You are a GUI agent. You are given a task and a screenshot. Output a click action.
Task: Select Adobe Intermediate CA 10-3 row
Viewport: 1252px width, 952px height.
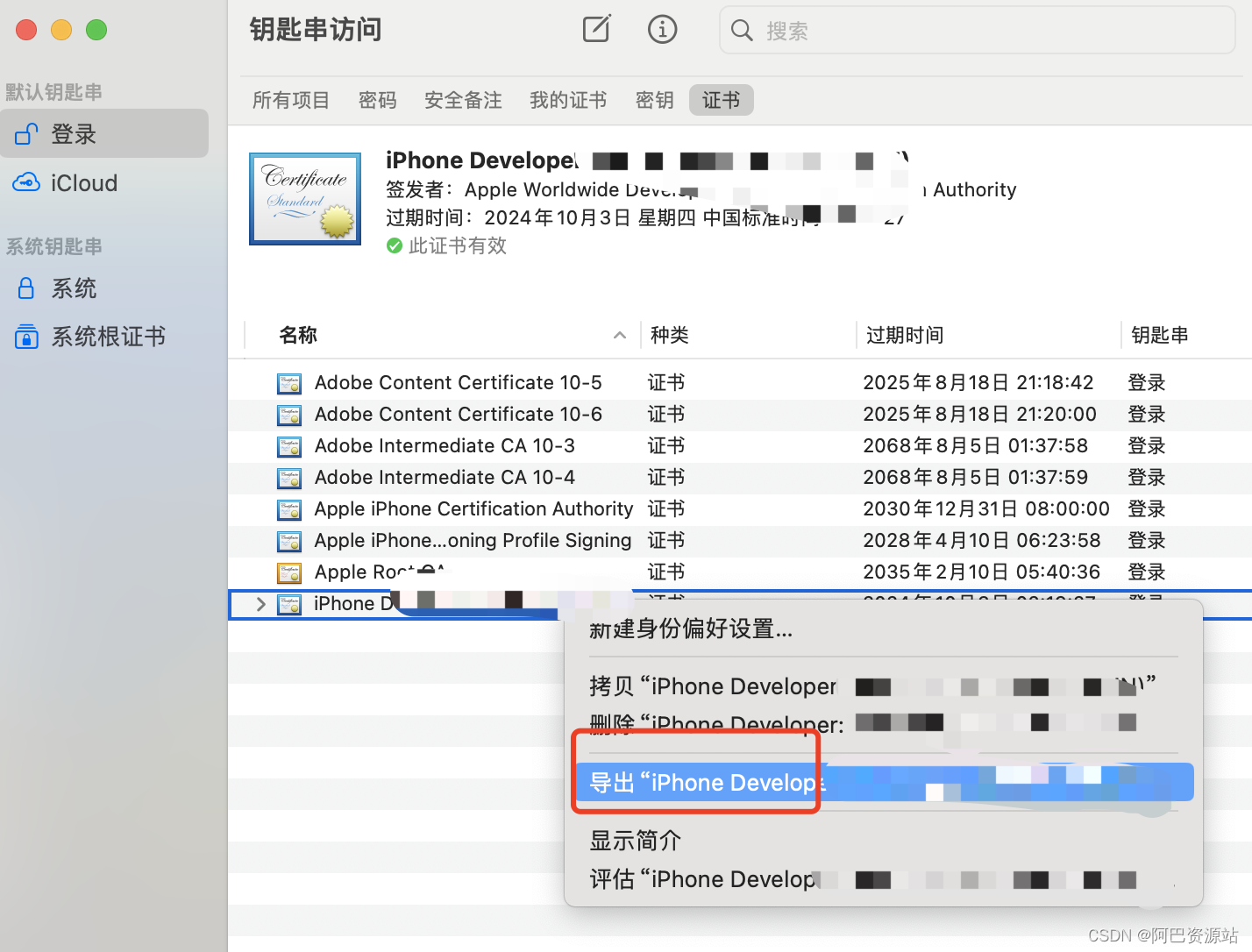coord(740,446)
